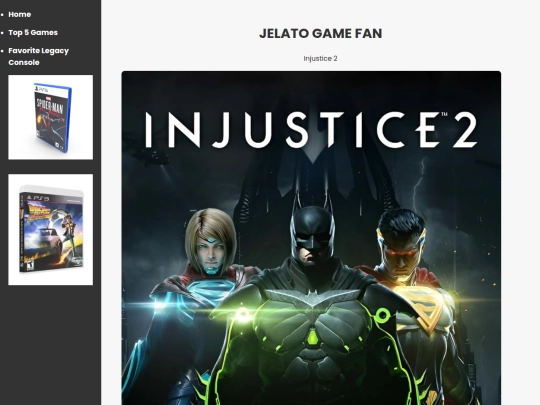
Task: Click the PS5 logo on Spider-Man case
Action: point(41,90)
